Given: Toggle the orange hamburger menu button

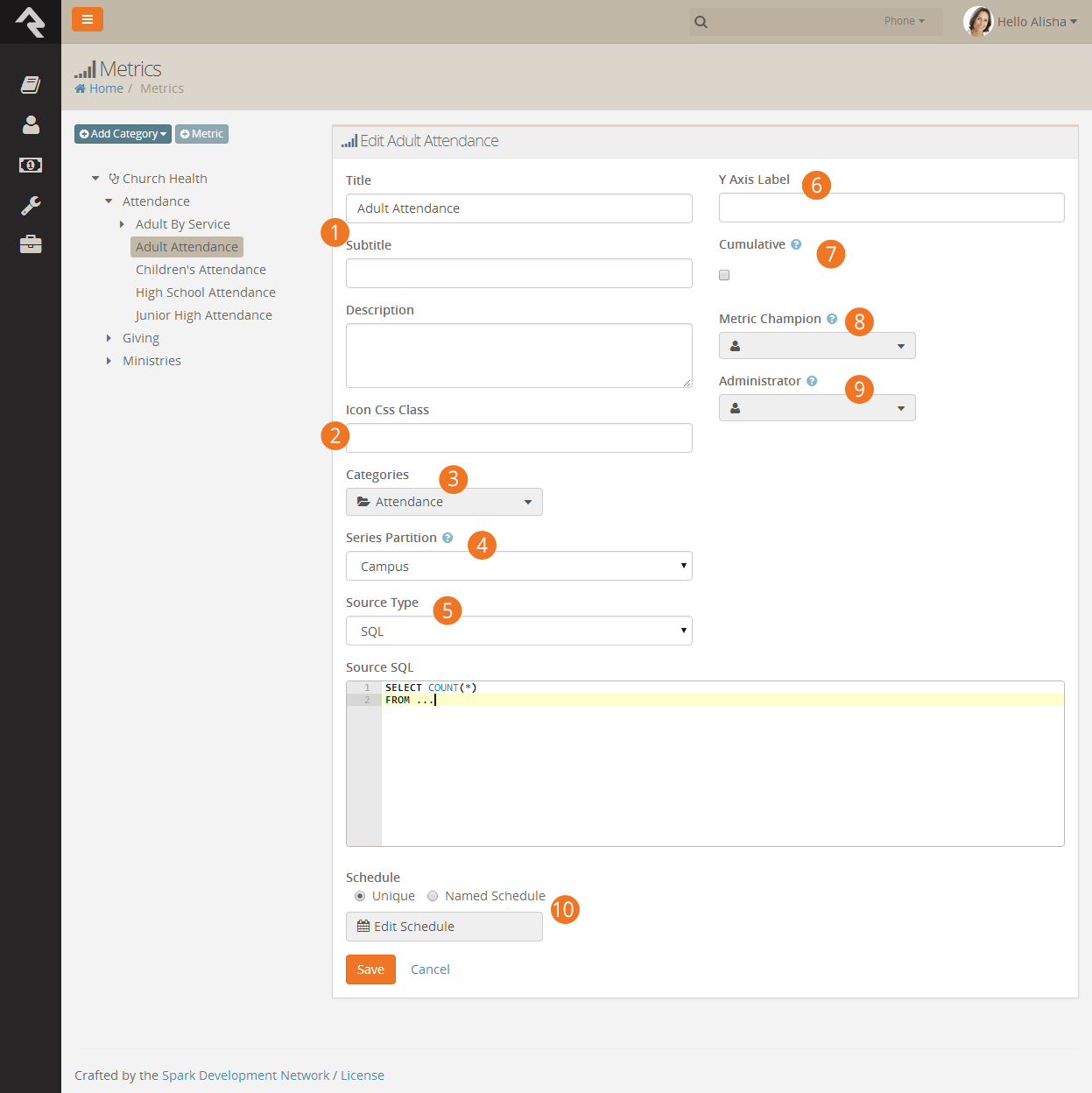Looking at the screenshot, I should [x=88, y=19].
